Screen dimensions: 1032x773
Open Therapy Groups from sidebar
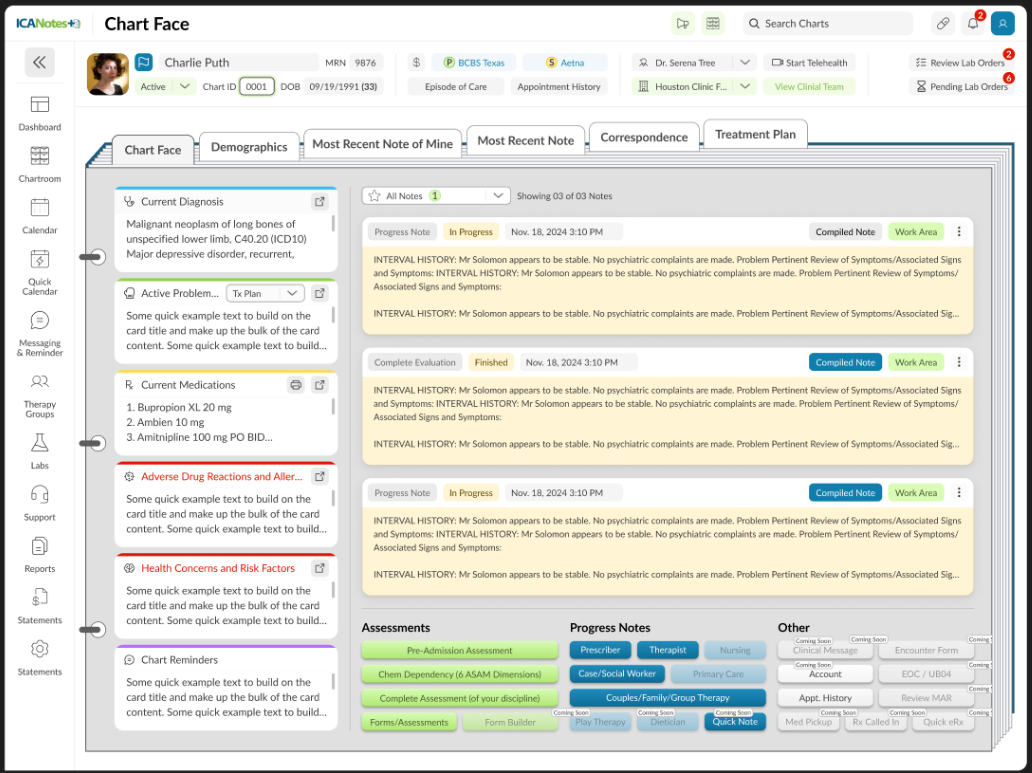[39, 395]
